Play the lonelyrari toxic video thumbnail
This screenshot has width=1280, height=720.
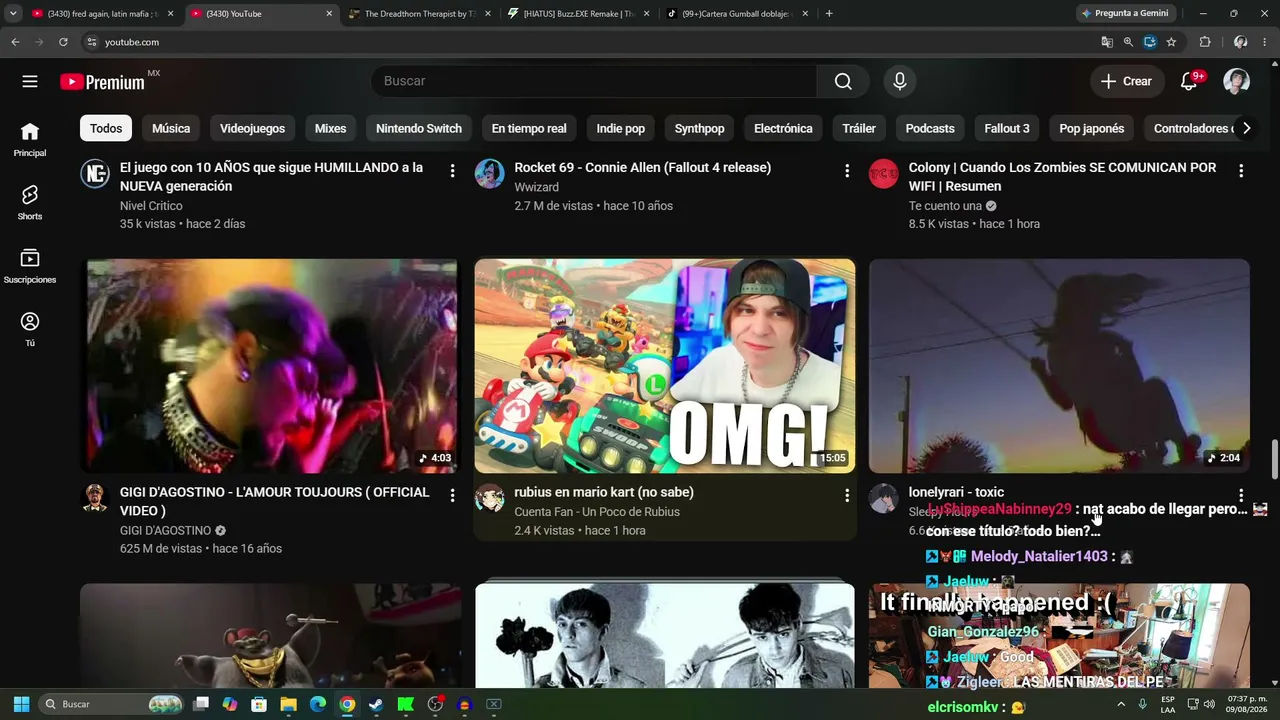1059,366
